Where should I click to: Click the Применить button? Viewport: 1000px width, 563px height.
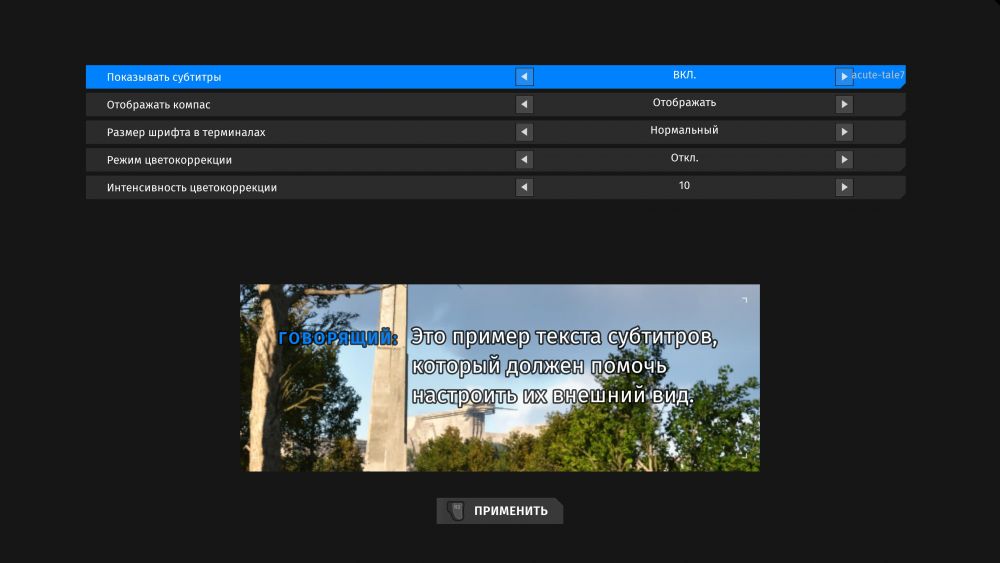(510, 511)
